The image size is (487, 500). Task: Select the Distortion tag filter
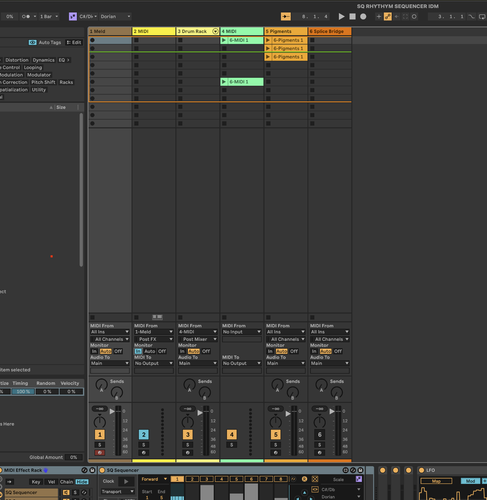pyautogui.click(x=17, y=60)
